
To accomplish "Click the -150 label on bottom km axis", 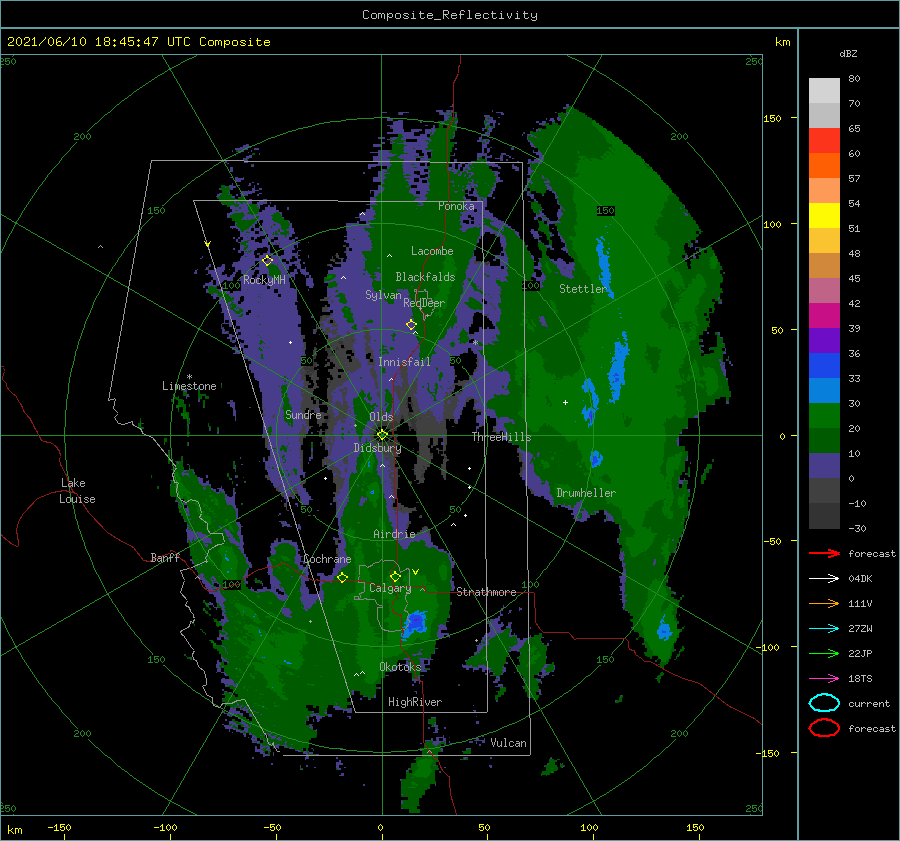I will point(59,827).
